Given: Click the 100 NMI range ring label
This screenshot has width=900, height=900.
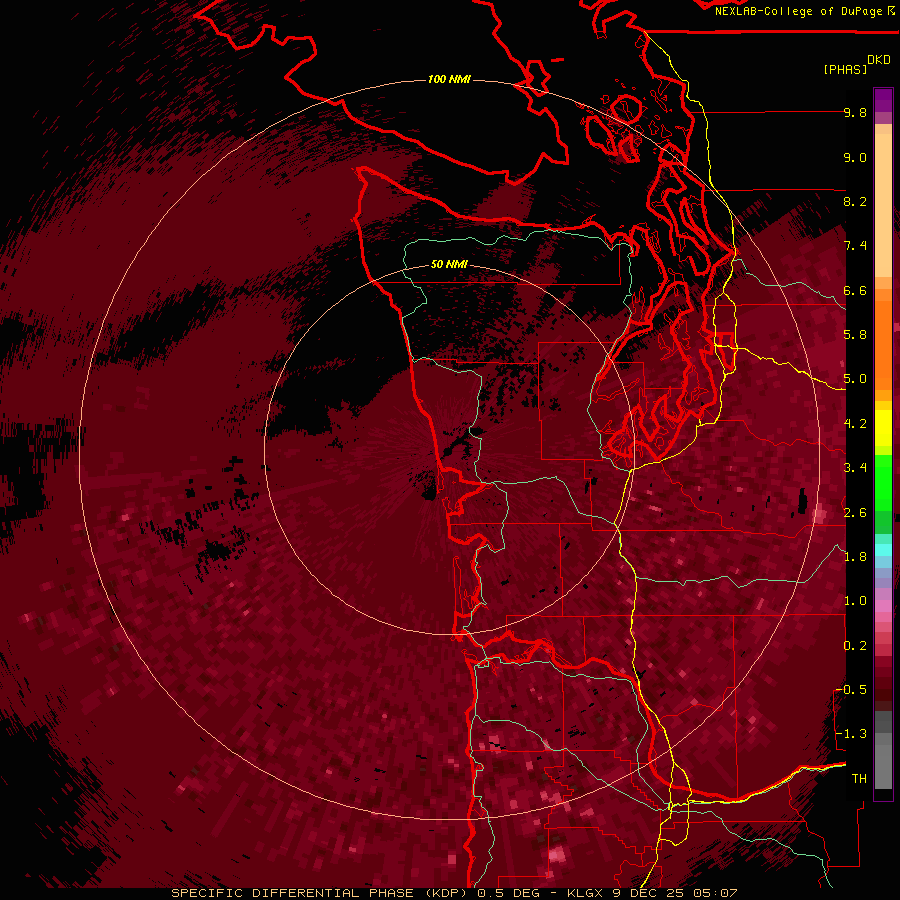Looking at the screenshot, I should click(x=449, y=79).
